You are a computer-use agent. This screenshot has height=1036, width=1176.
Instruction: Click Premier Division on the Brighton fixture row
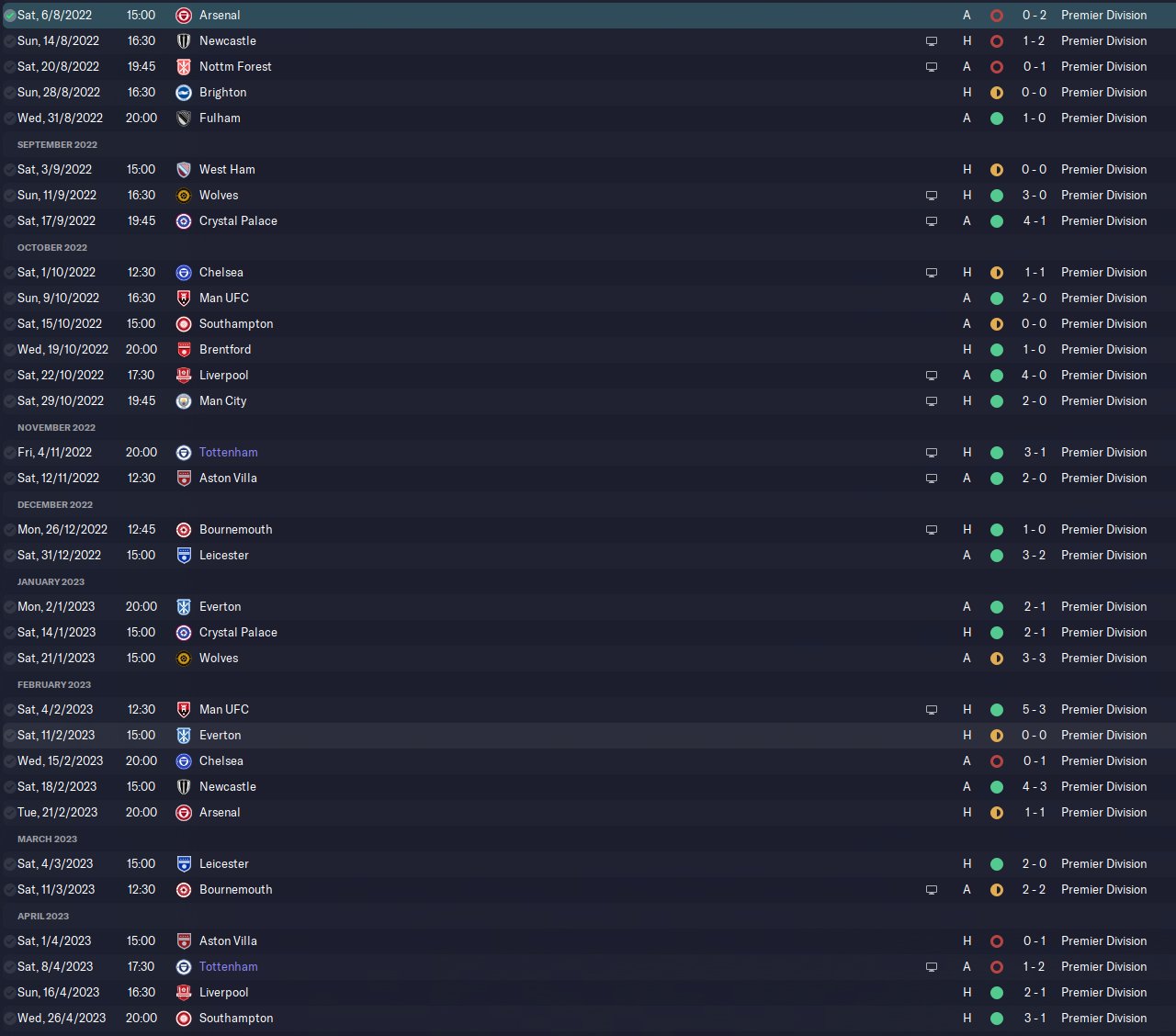tap(1103, 93)
